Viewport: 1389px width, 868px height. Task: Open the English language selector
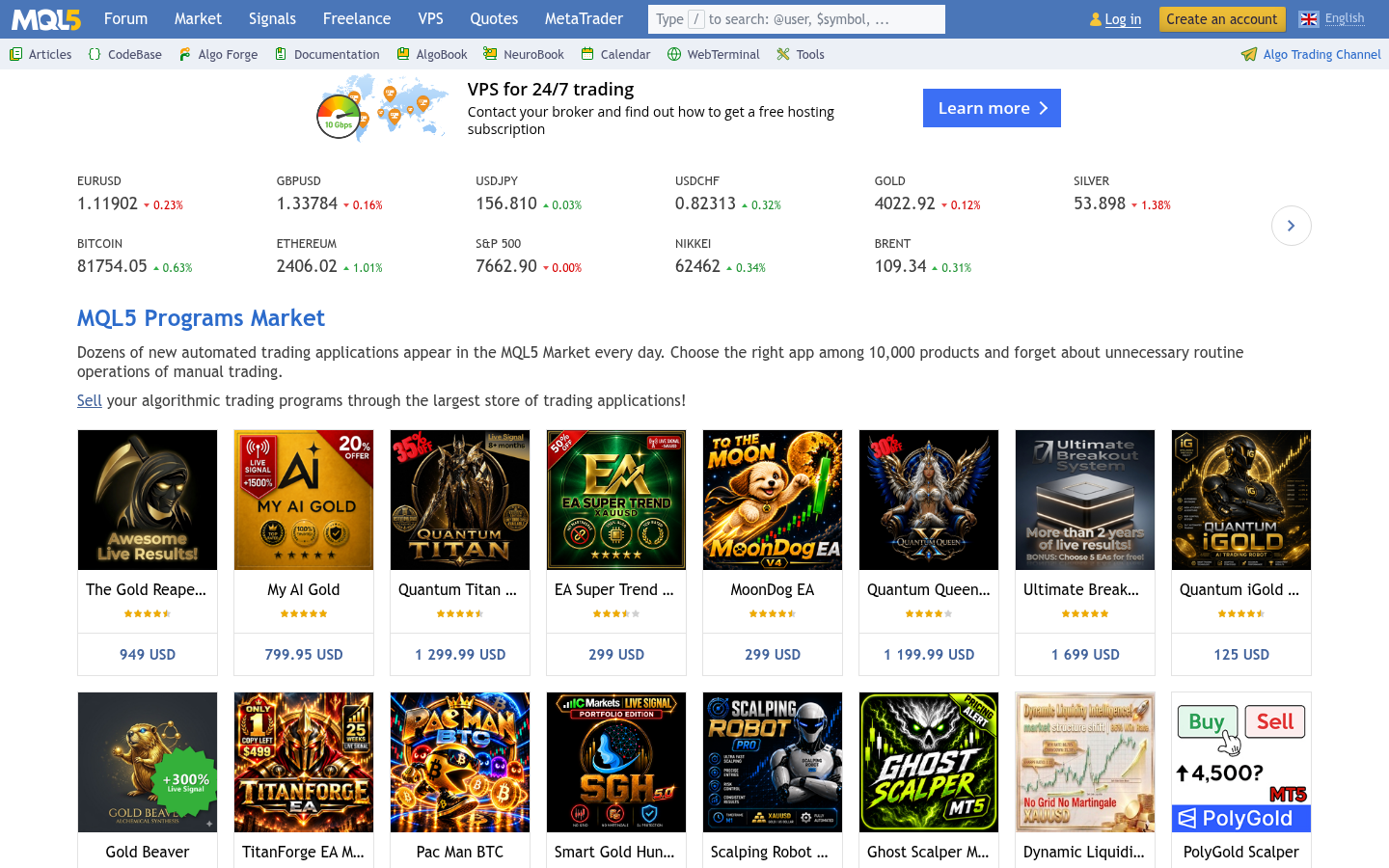click(x=1345, y=18)
